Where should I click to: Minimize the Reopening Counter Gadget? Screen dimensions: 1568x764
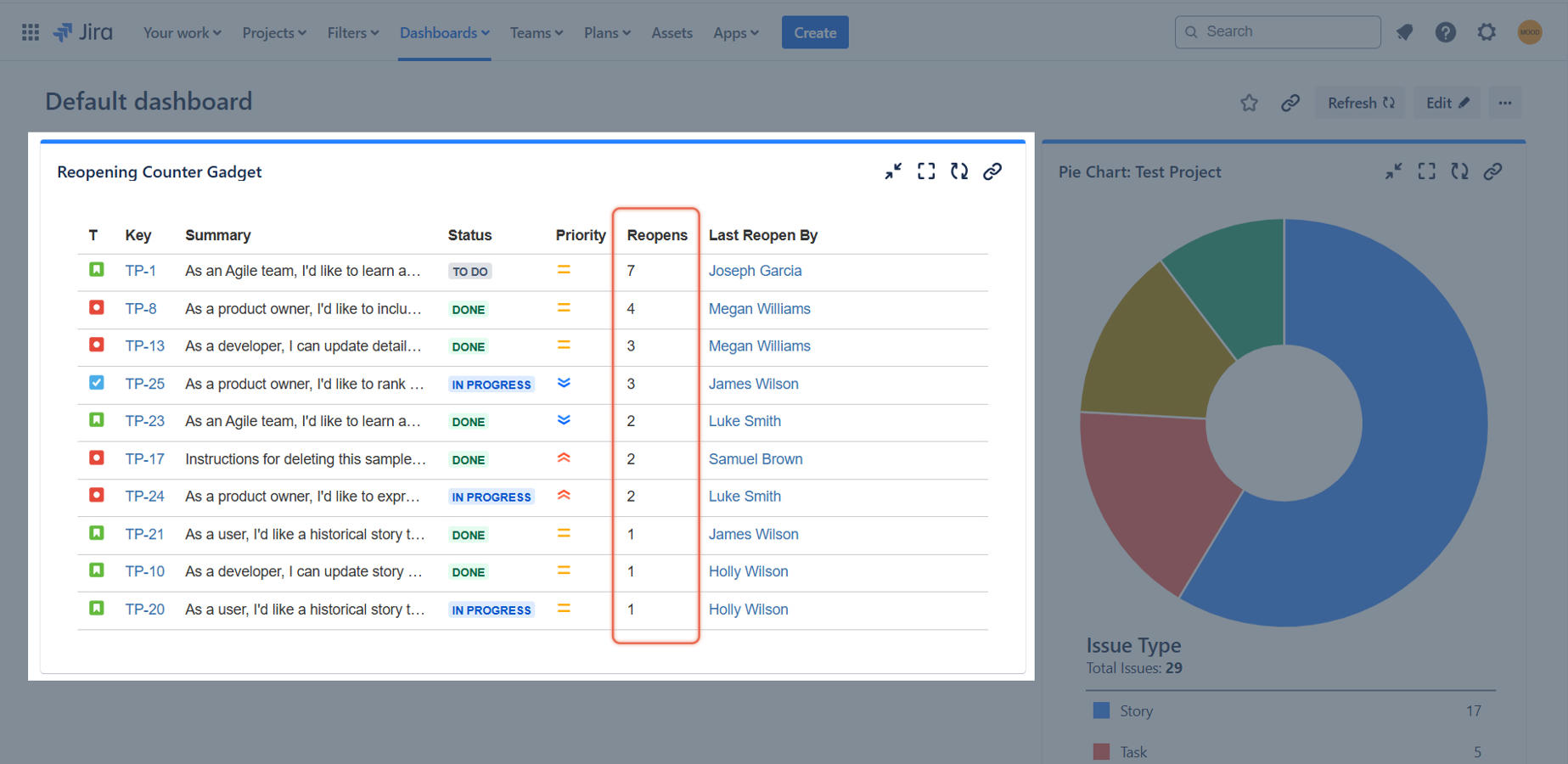click(893, 171)
